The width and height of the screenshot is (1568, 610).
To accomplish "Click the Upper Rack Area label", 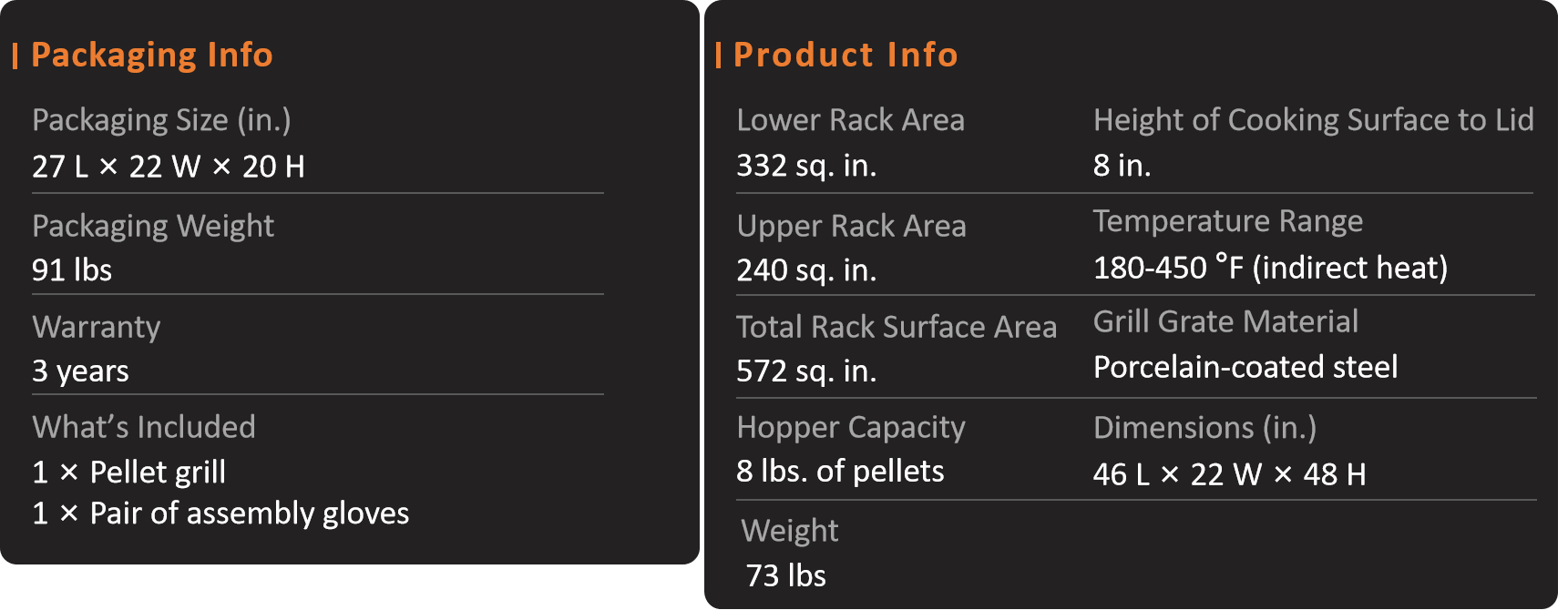I will point(852,226).
